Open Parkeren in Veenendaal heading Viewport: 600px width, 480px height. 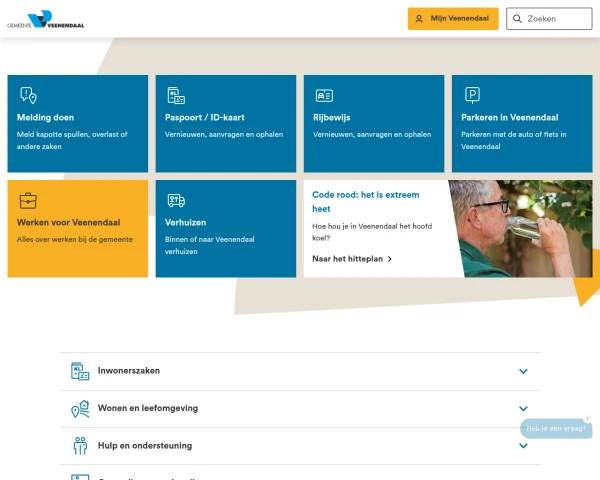click(x=509, y=118)
